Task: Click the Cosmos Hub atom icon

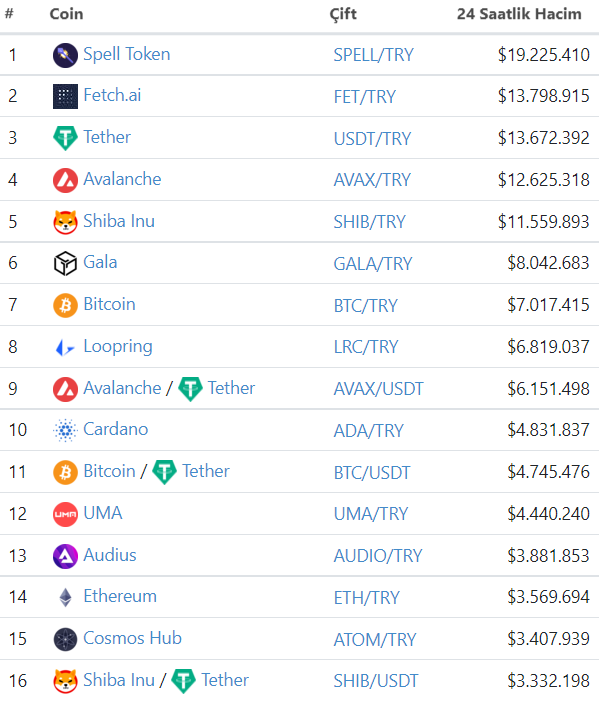Action: point(65,639)
